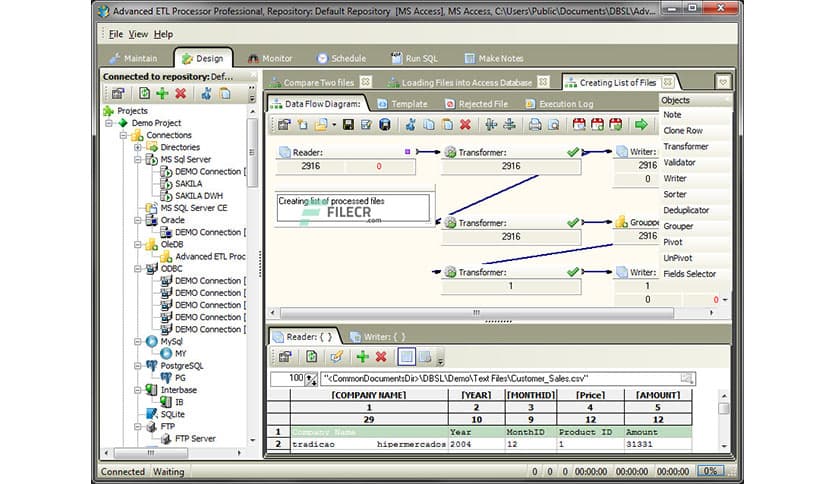
Task: Switch to the Run SQL tab
Action: point(414,58)
